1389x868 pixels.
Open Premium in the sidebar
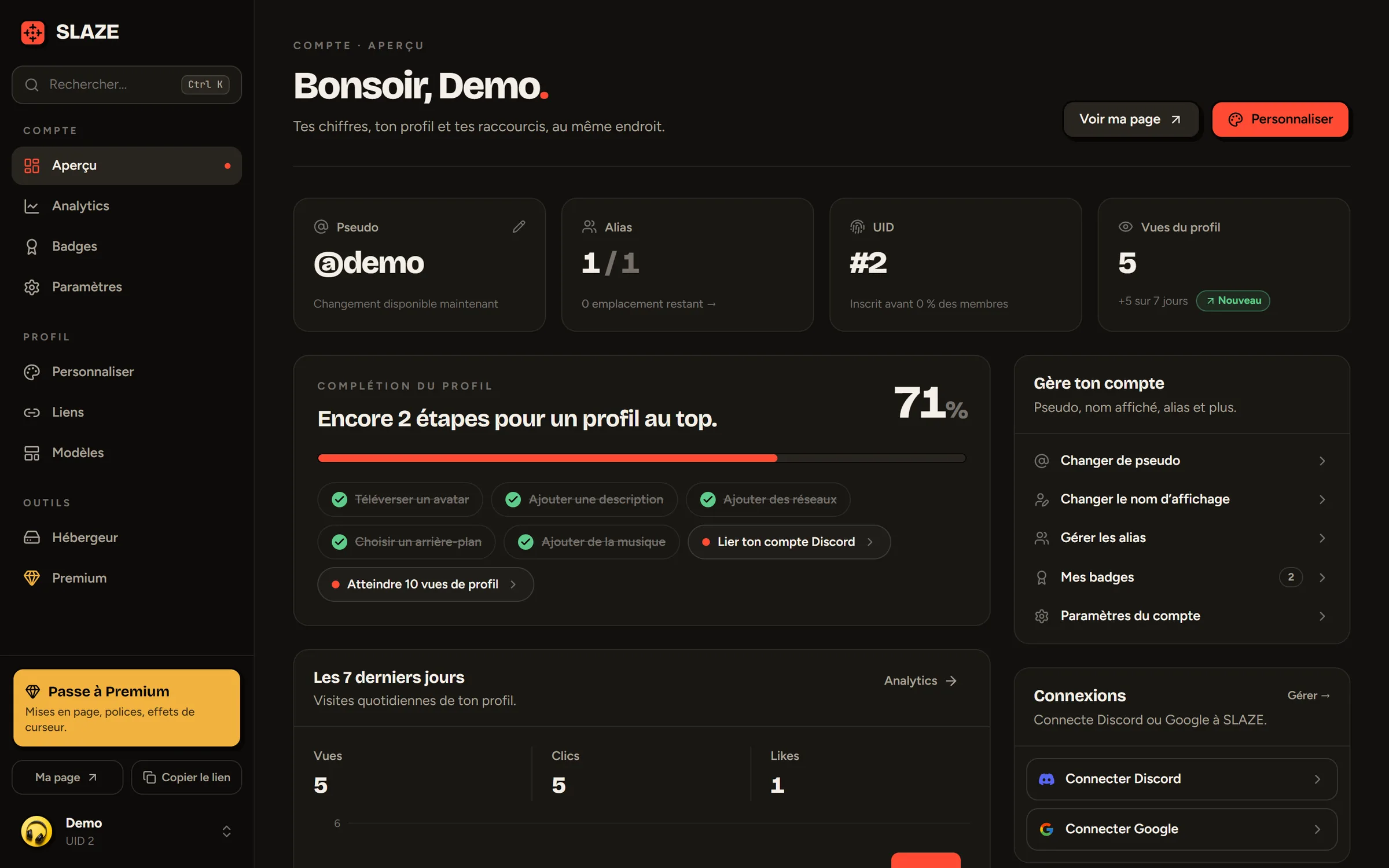[x=127, y=578]
